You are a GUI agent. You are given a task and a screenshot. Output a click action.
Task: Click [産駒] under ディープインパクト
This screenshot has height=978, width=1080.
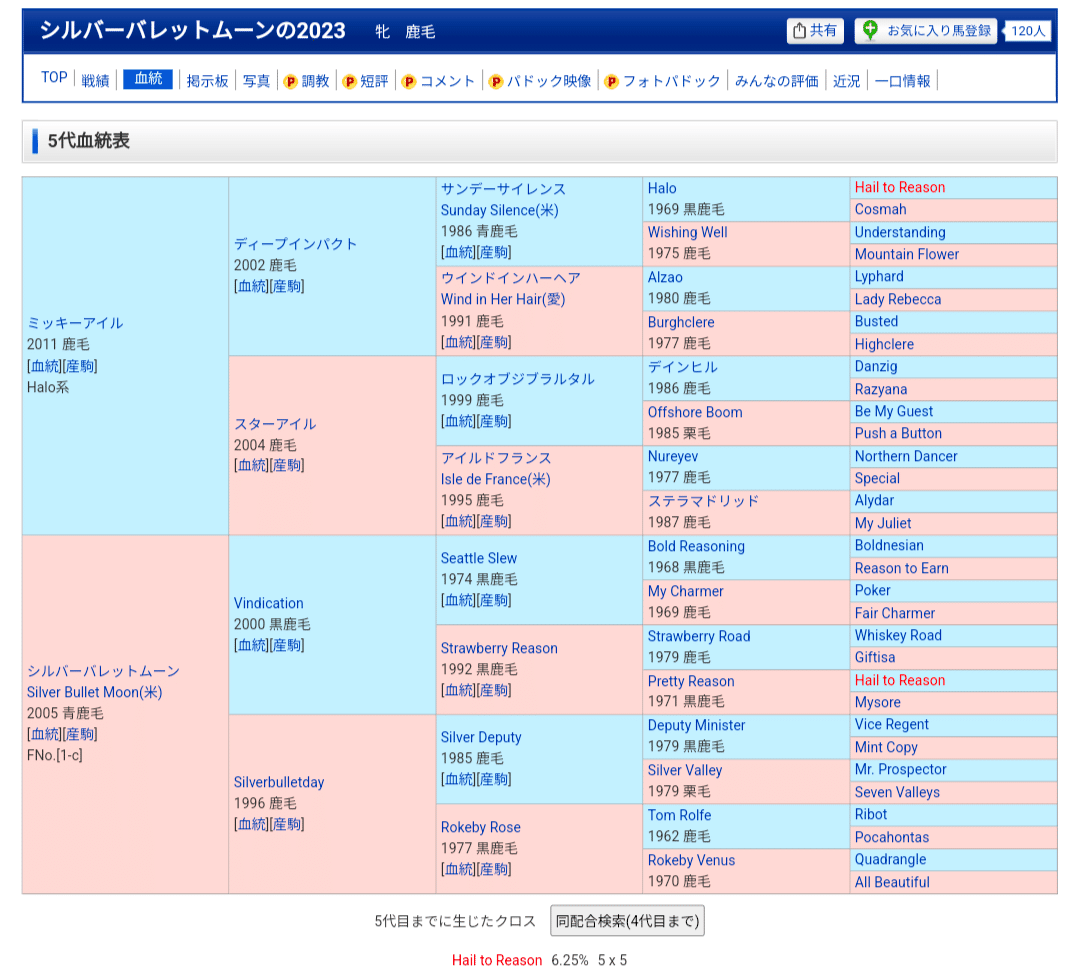tap(287, 286)
